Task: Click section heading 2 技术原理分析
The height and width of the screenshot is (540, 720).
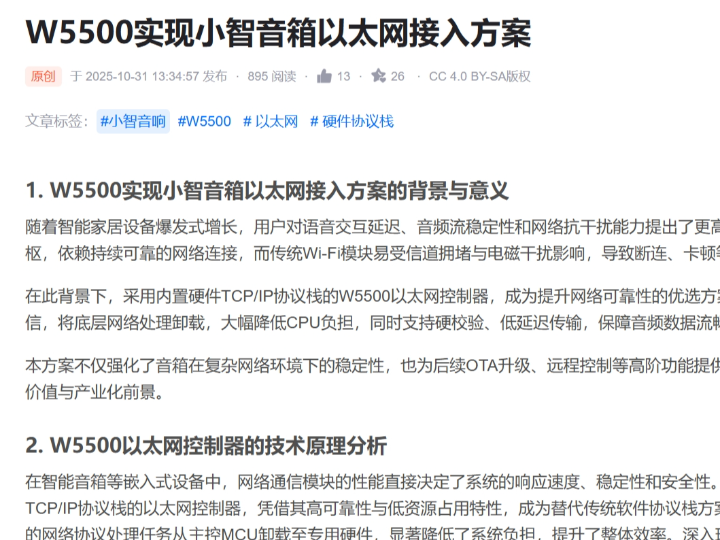Action: coord(205,445)
